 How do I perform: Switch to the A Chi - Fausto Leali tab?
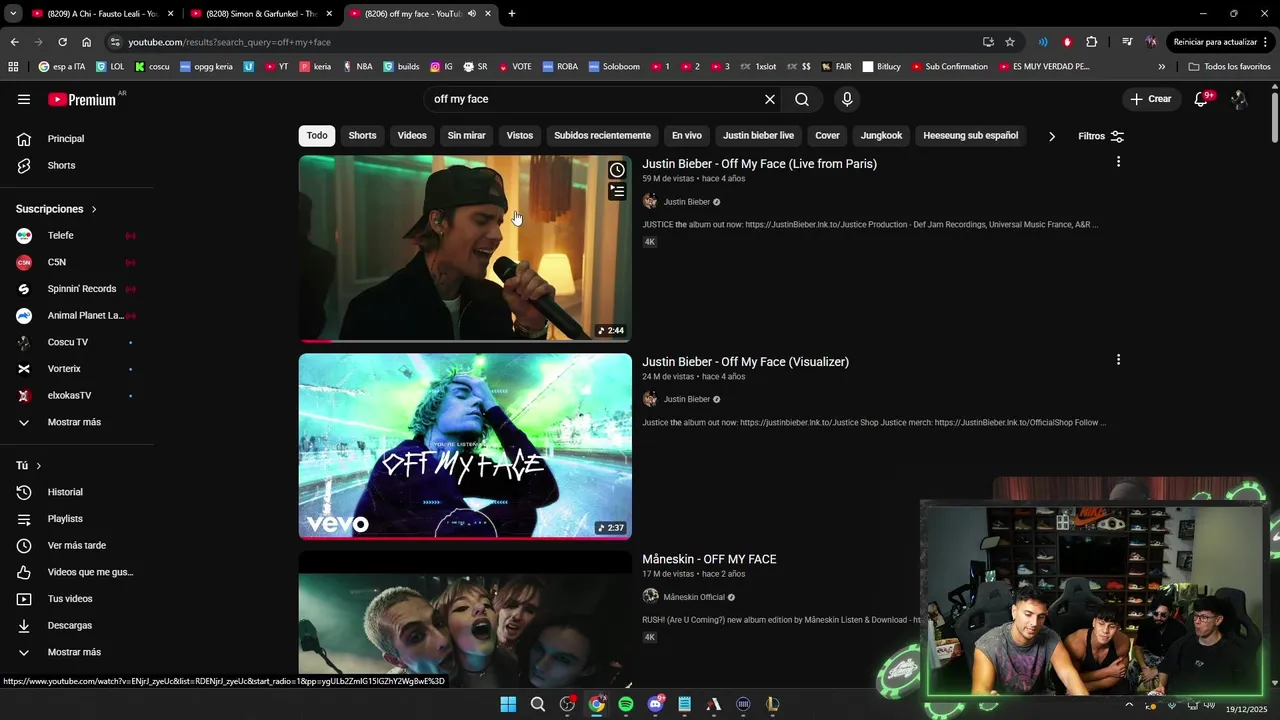coord(103,14)
